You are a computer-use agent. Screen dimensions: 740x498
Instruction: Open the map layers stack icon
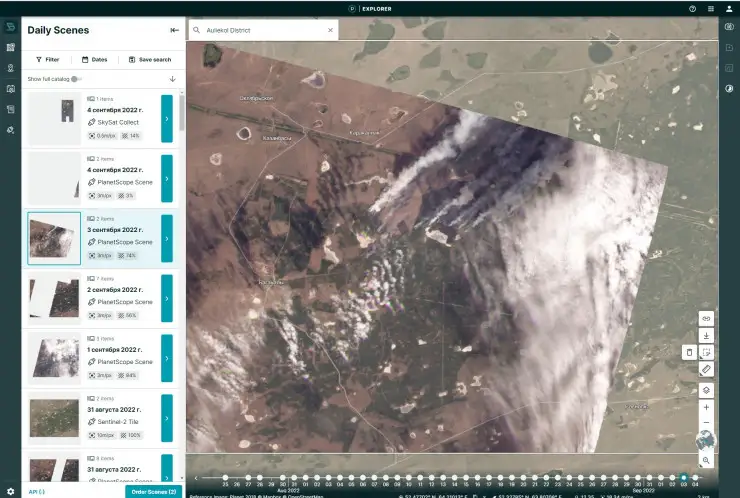point(706,389)
